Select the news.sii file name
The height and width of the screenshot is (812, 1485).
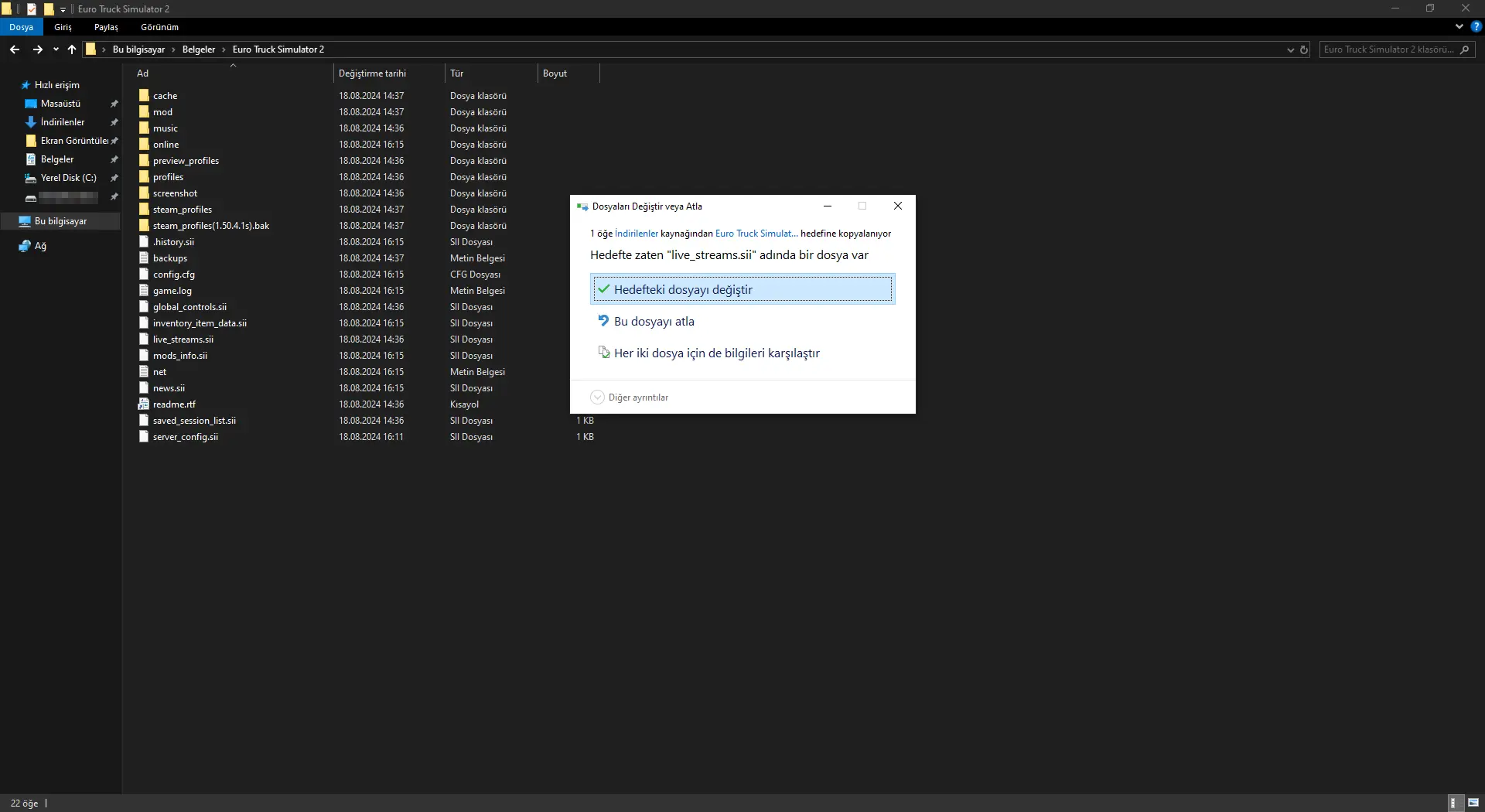169,388
